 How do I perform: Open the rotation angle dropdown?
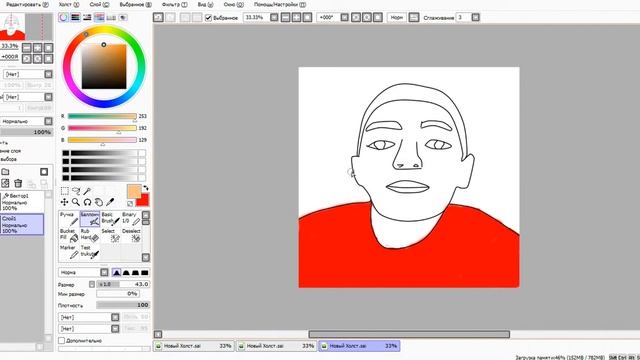click(x=344, y=17)
